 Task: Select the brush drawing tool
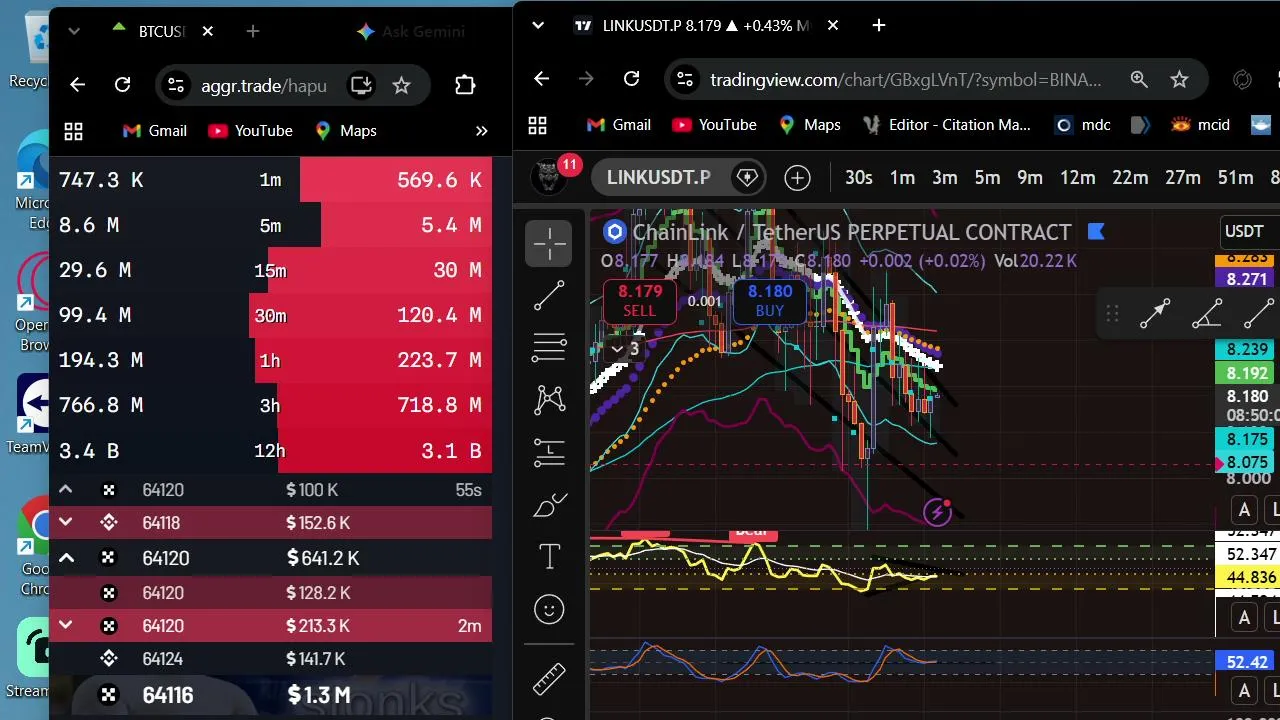[549, 505]
